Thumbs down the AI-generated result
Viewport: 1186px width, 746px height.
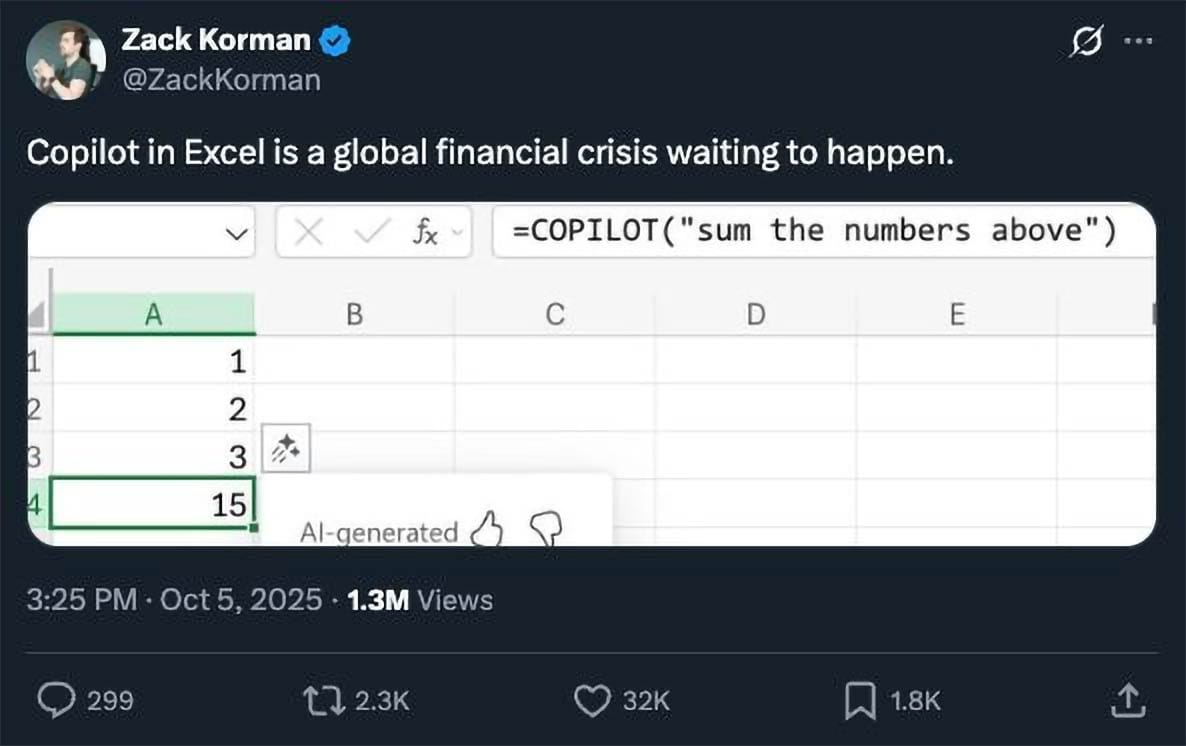point(545,529)
